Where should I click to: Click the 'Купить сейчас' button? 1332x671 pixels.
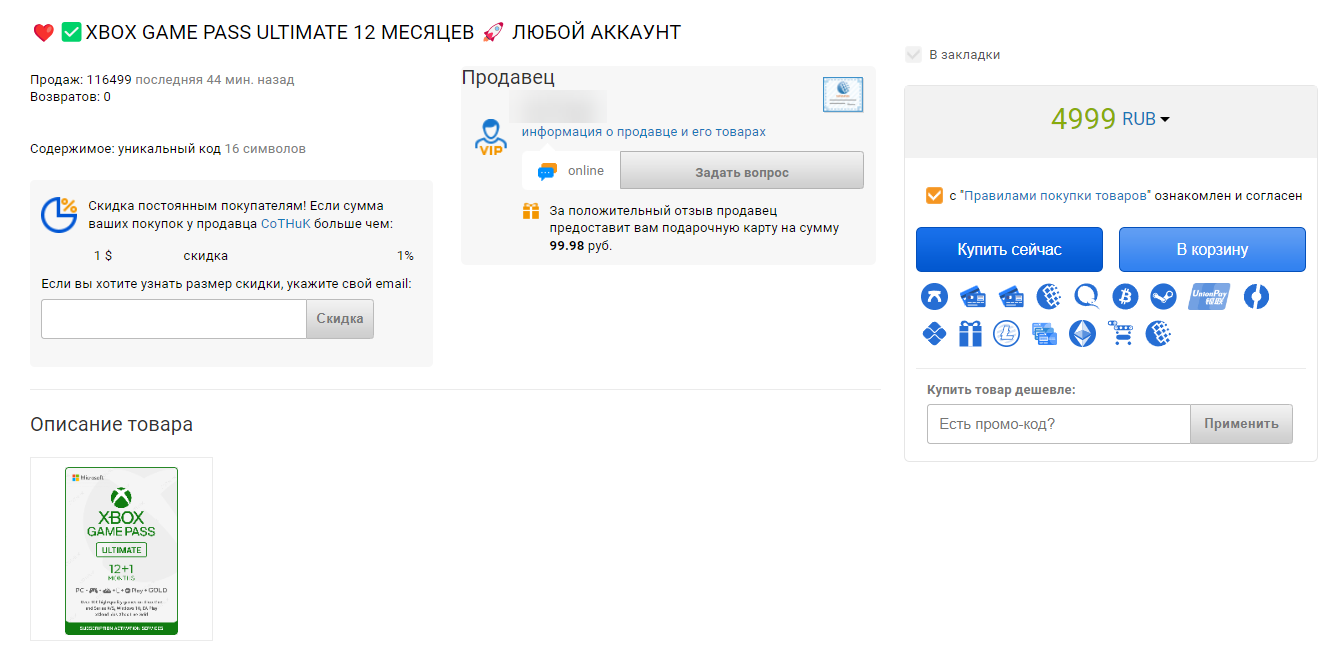click(x=1009, y=249)
